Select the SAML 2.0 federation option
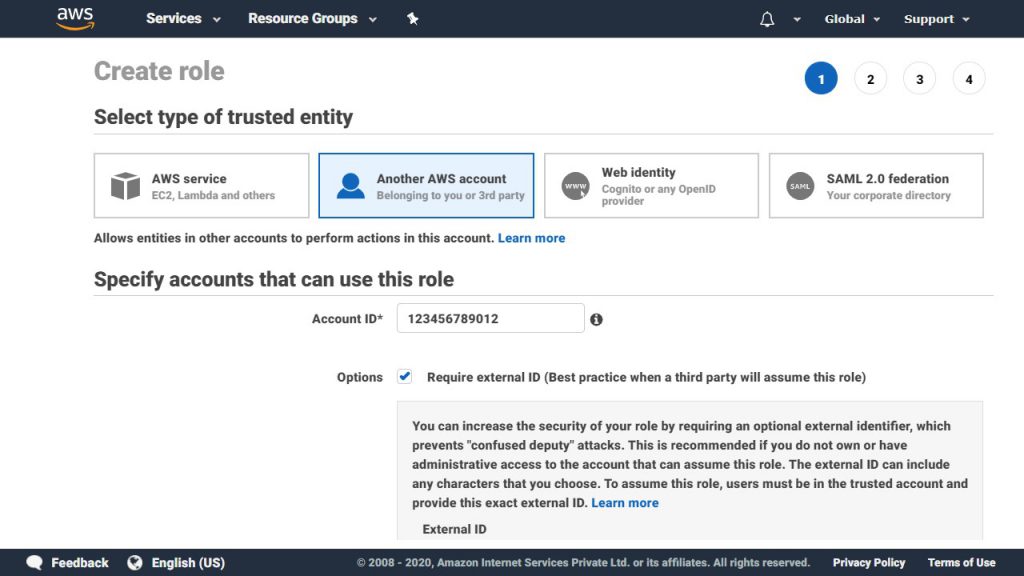Image resolution: width=1024 pixels, height=576 pixels. (876, 185)
